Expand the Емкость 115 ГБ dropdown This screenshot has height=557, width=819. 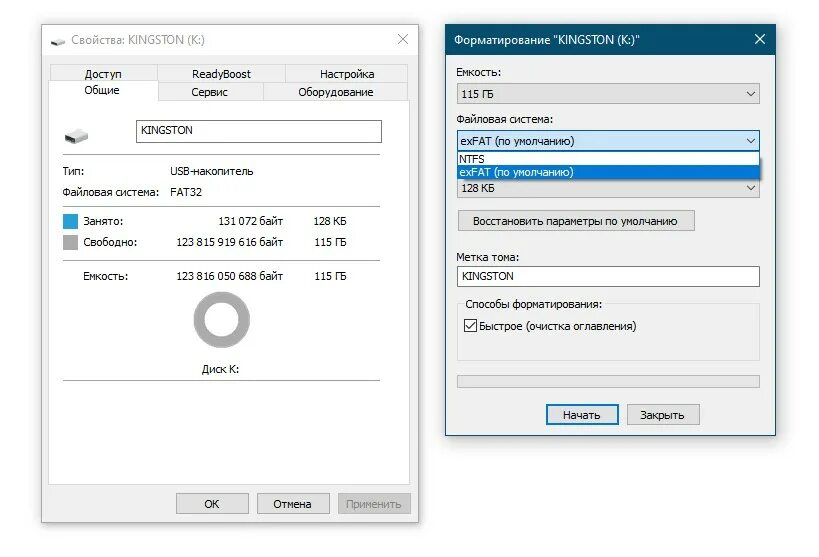(x=608, y=94)
